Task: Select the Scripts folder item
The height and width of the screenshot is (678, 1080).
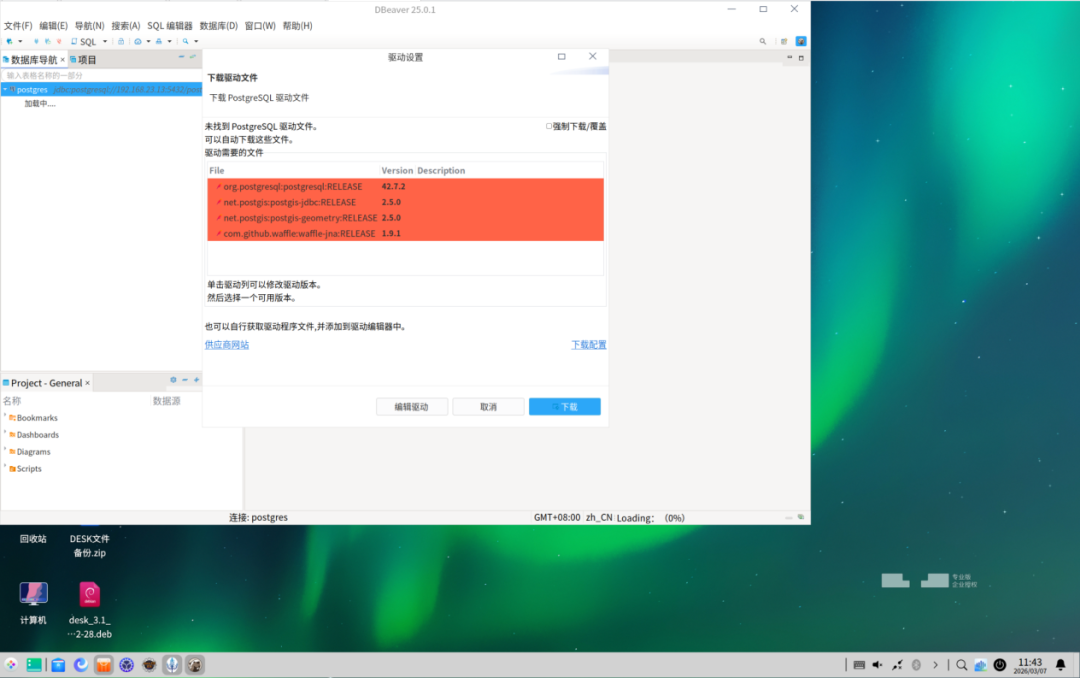Action: [25, 469]
